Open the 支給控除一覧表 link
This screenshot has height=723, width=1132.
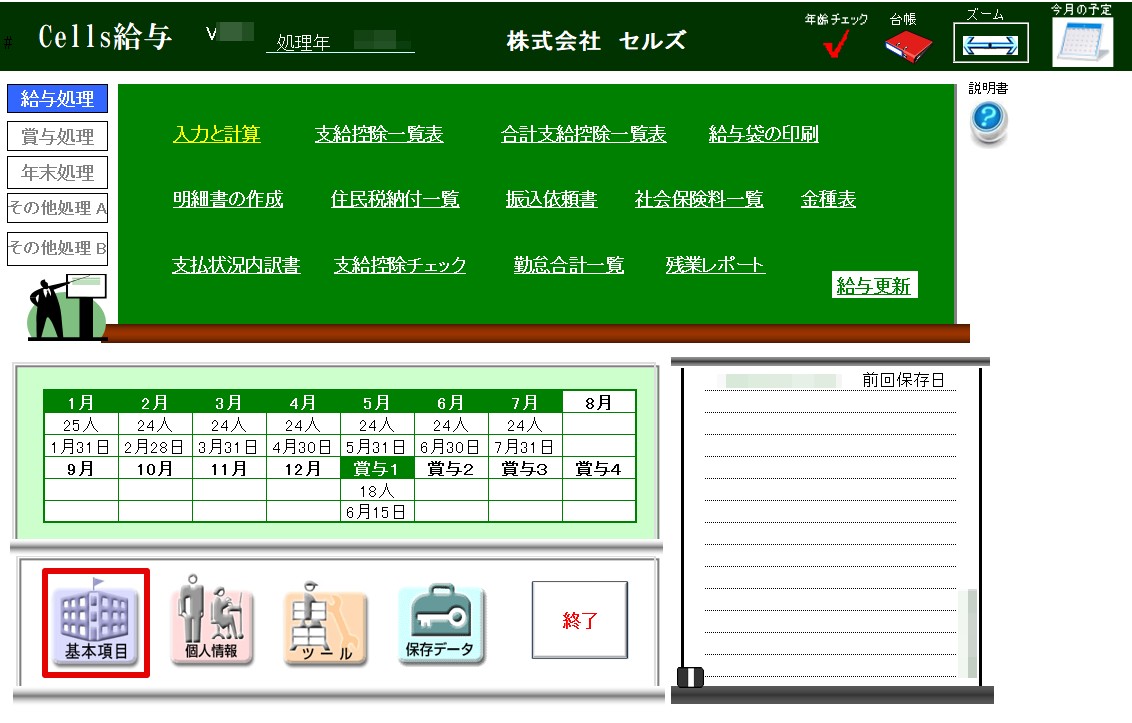pyautogui.click(x=379, y=134)
